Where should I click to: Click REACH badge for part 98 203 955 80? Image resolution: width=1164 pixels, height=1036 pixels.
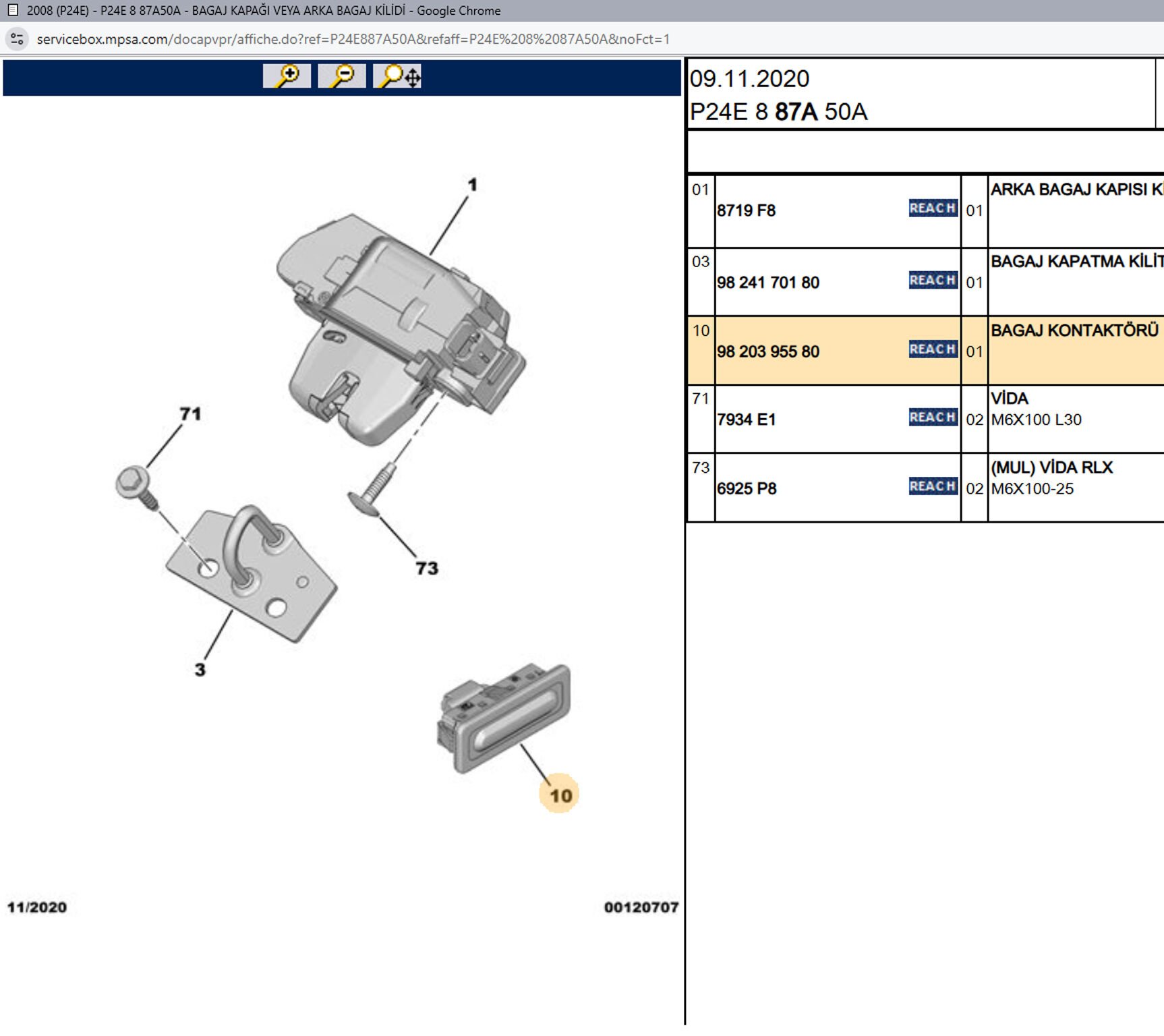tap(933, 349)
